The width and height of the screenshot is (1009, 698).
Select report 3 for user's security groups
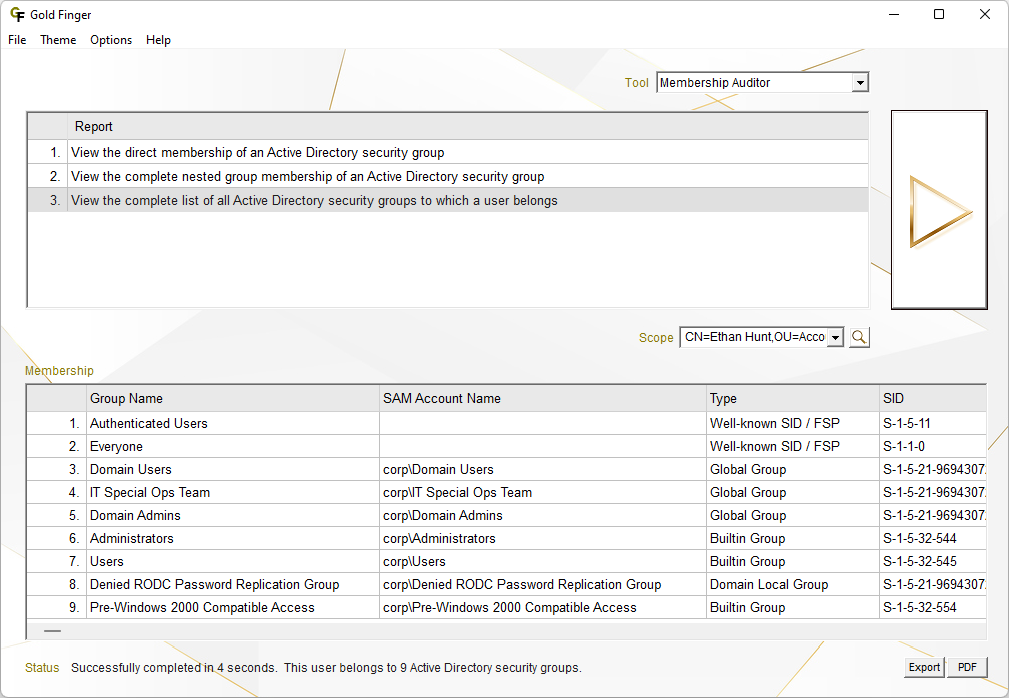click(x=314, y=201)
